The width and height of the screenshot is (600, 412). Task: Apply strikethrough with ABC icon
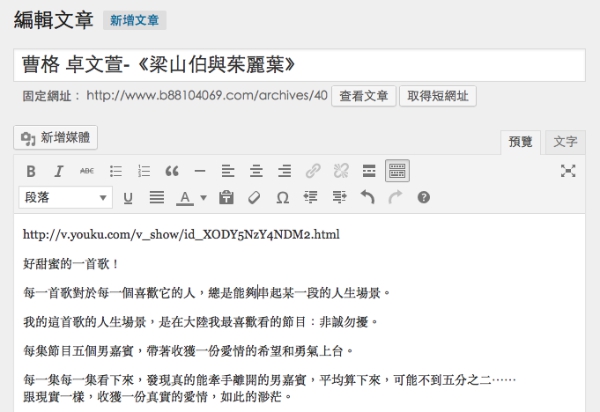point(87,171)
